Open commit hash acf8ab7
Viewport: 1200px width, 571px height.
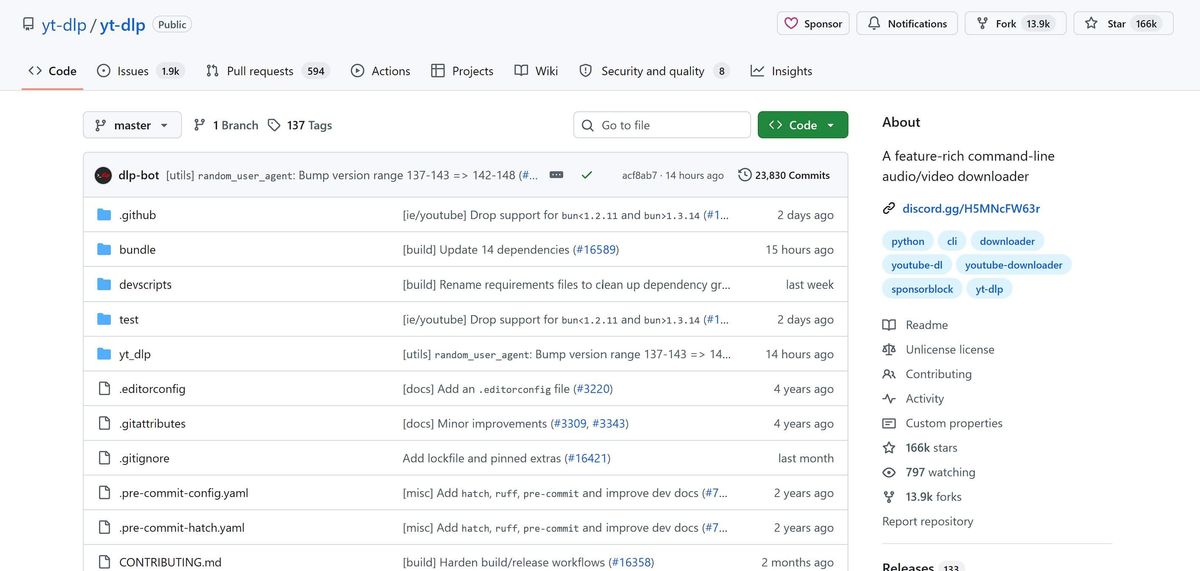coord(640,175)
